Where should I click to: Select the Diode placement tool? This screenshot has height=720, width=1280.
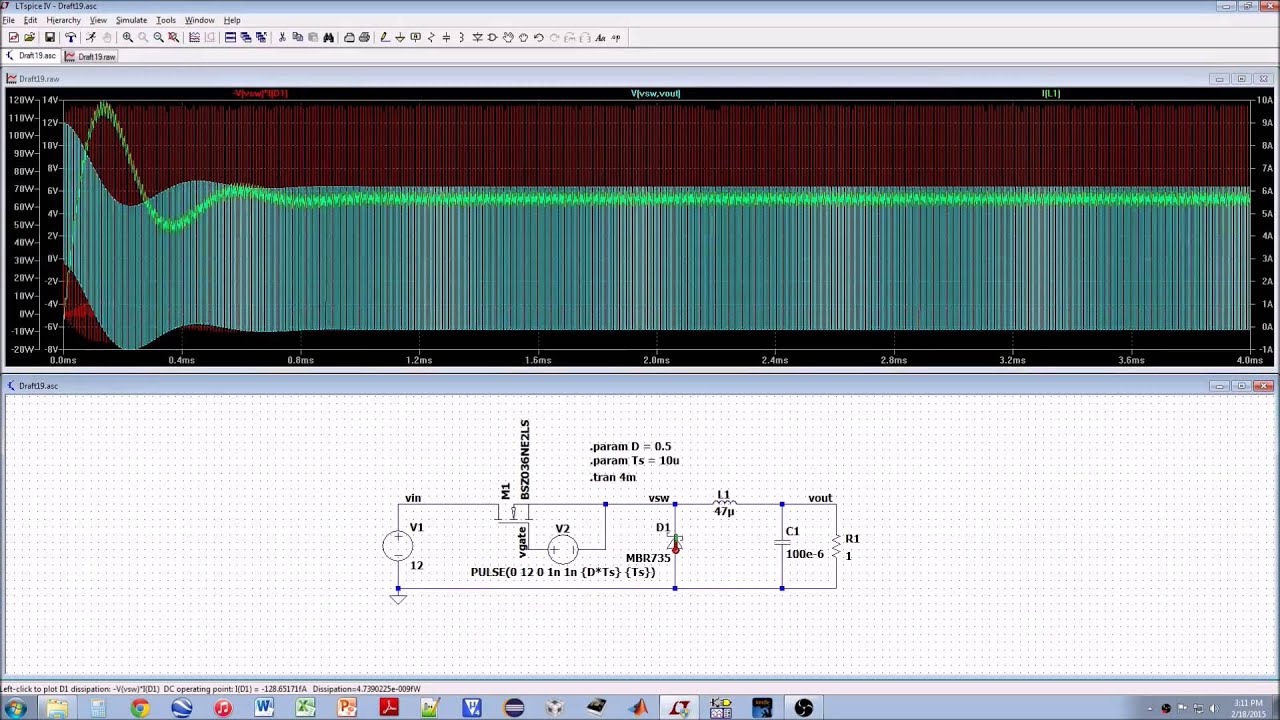(477, 37)
